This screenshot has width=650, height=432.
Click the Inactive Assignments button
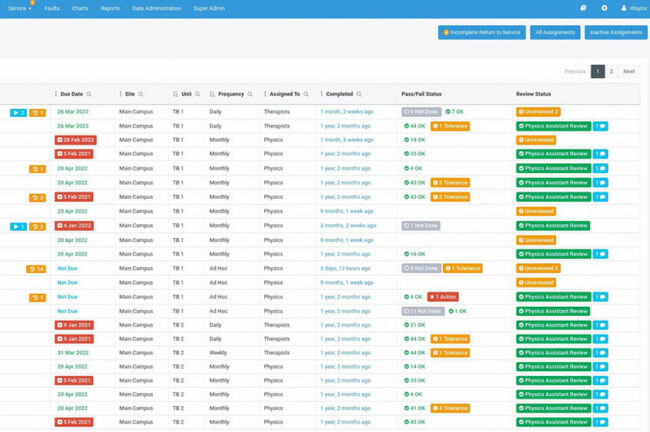click(x=615, y=32)
